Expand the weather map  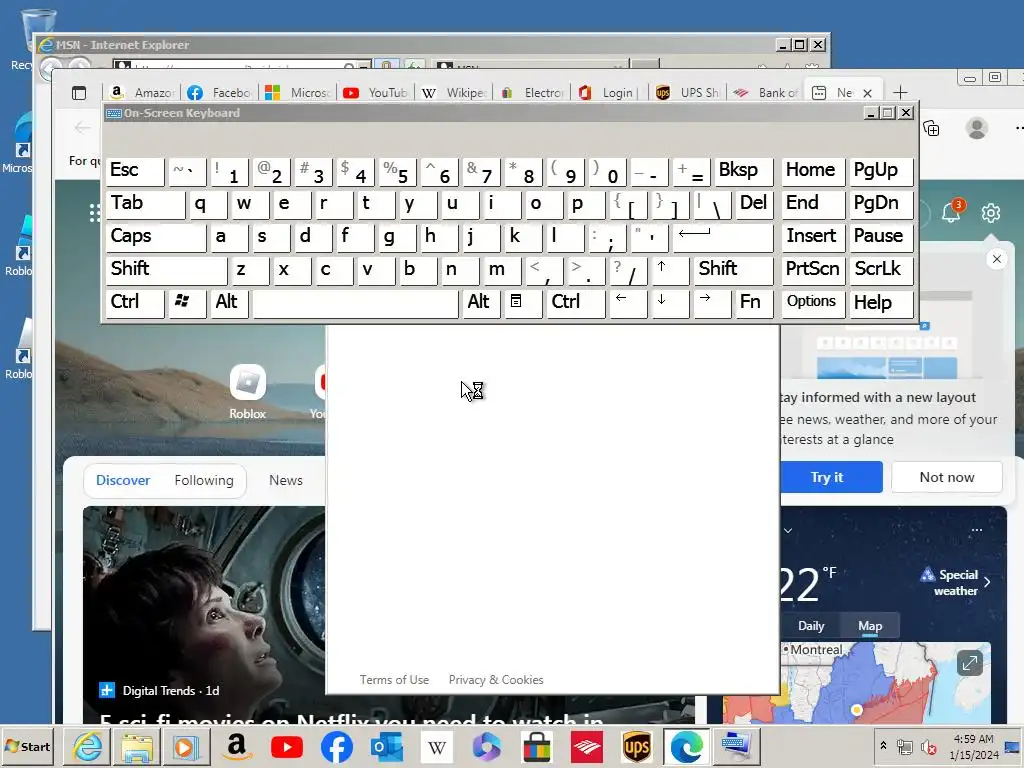click(970, 664)
